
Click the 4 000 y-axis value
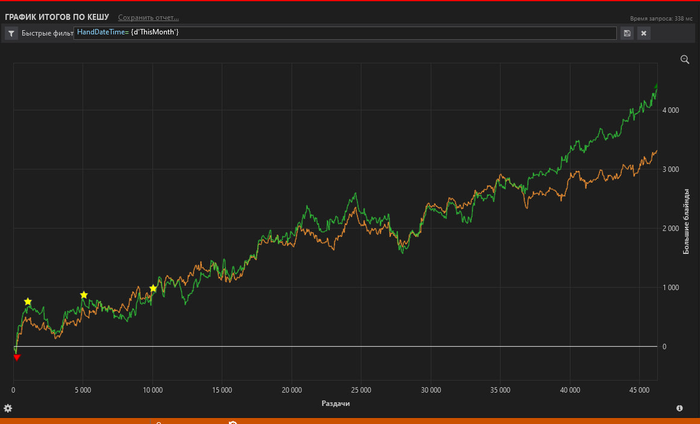pyautogui.click(x=671, y=110)
